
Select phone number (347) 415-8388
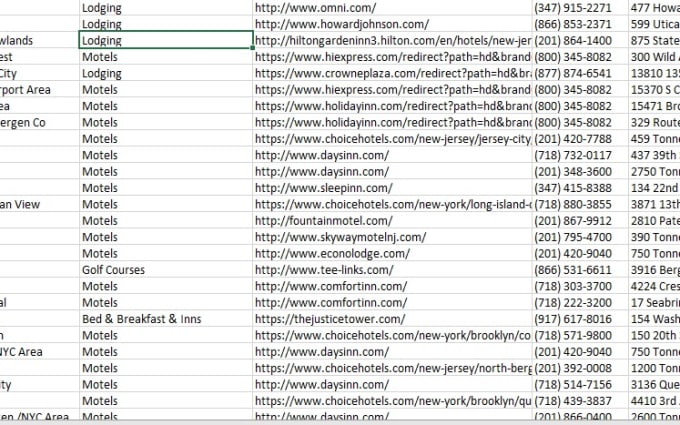tap(580, 188)
